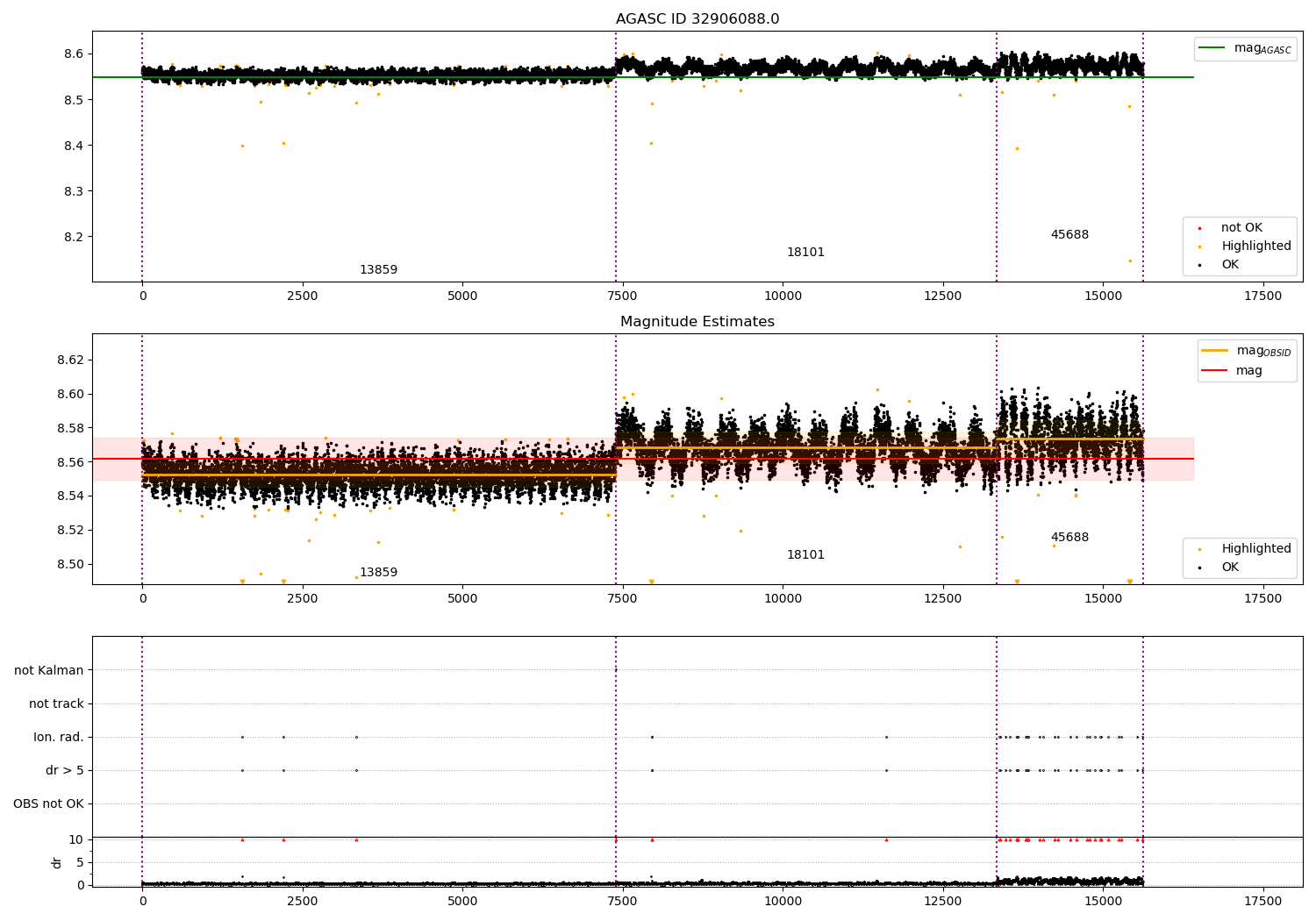The height and width of the screenshot is (921, 1316).
Task: Click the '45688' label in the top panel
Action: point(1069,235)
